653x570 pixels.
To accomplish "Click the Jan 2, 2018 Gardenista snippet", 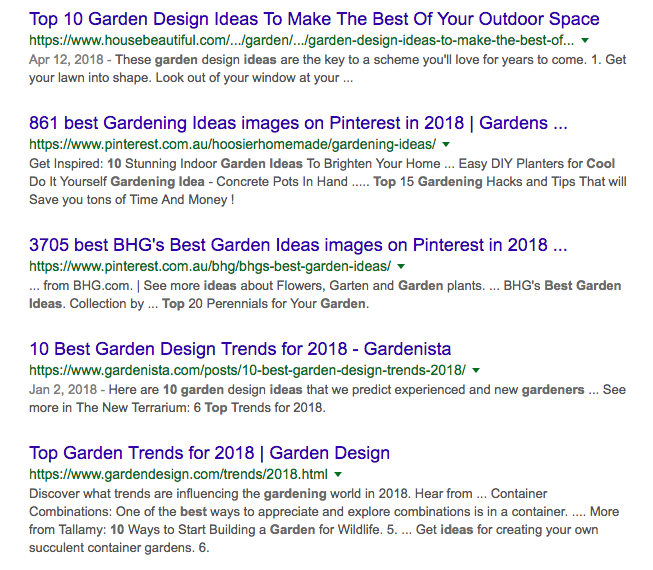I will (320, 398).
